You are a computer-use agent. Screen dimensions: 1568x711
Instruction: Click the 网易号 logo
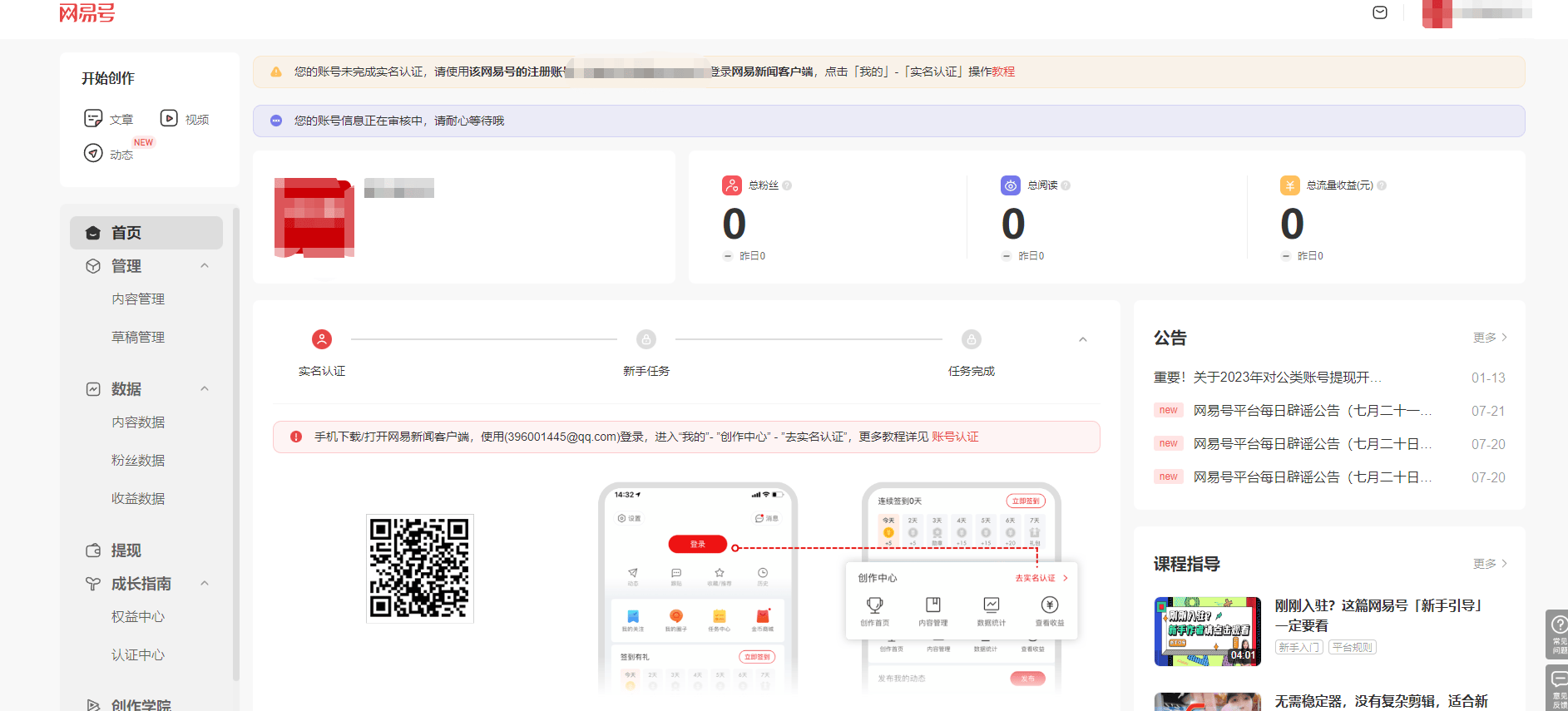tap(87, 12)
